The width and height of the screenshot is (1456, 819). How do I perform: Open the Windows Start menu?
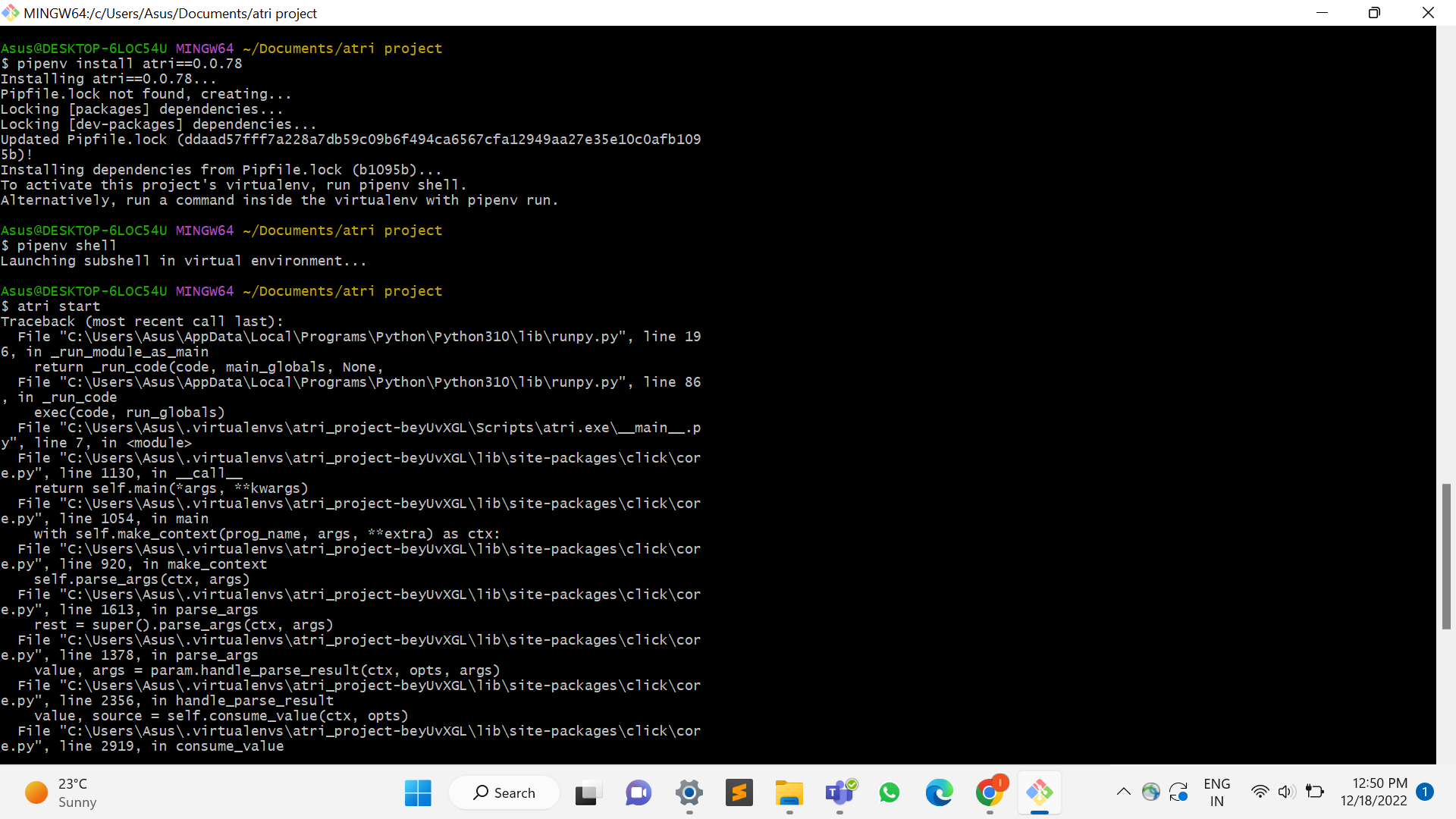pyautogui.click(x=418, y=792)
